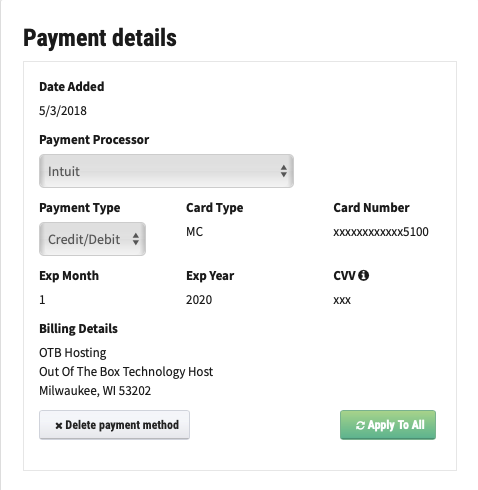Open the Payment Processor Intuit dropdown
The image size is (478, 490).
[x=166, y=171]
